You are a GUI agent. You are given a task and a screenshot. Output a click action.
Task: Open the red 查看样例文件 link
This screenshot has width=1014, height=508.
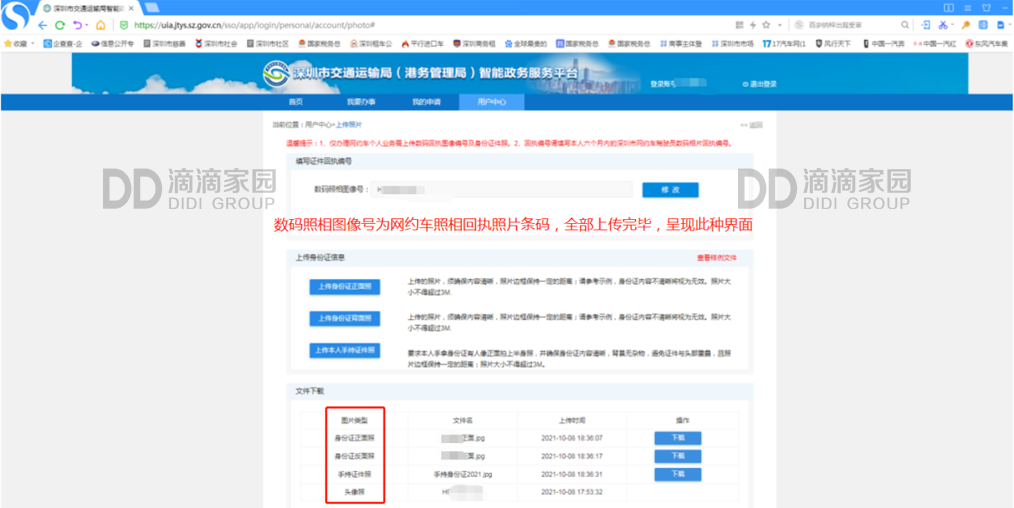click(x=717, y=257)
